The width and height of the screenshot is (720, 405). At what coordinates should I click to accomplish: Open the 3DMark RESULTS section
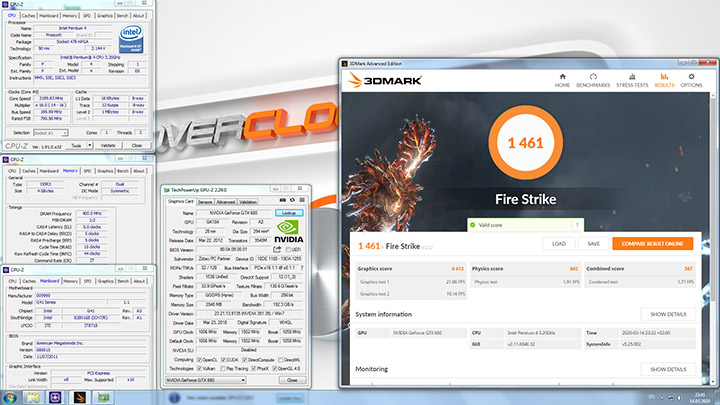[664, 80]
